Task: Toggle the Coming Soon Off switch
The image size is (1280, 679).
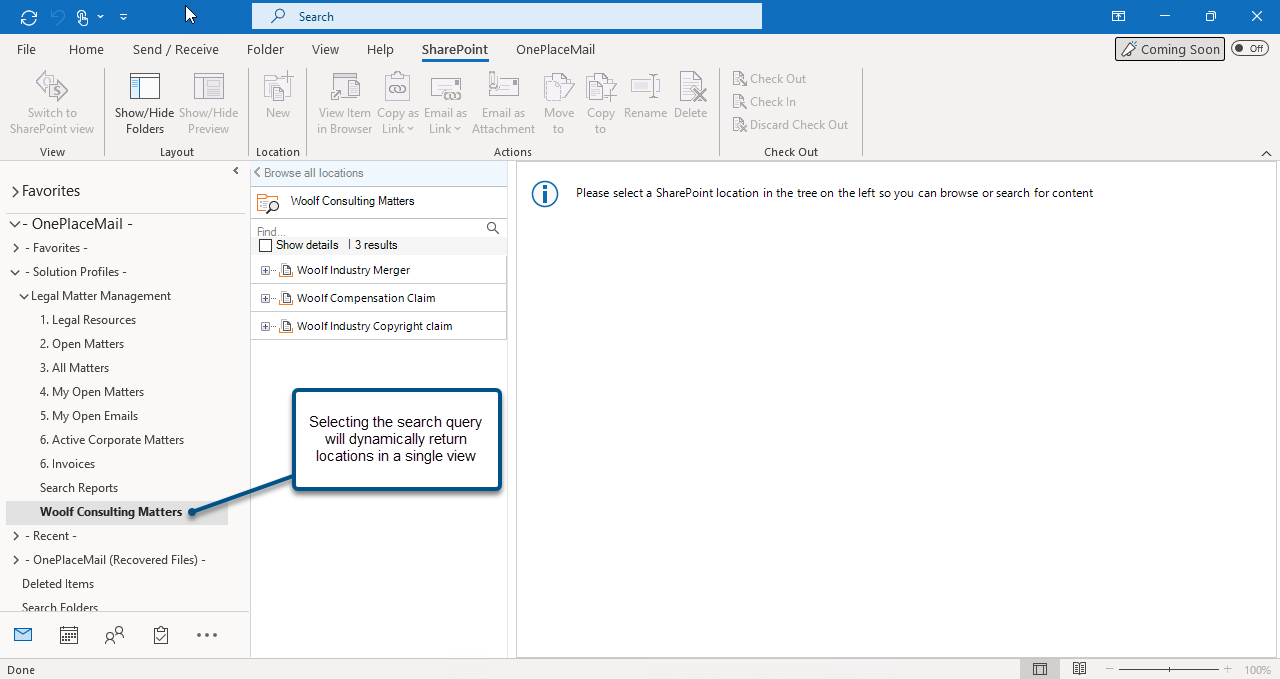Action: click(x=1250, y=48)
